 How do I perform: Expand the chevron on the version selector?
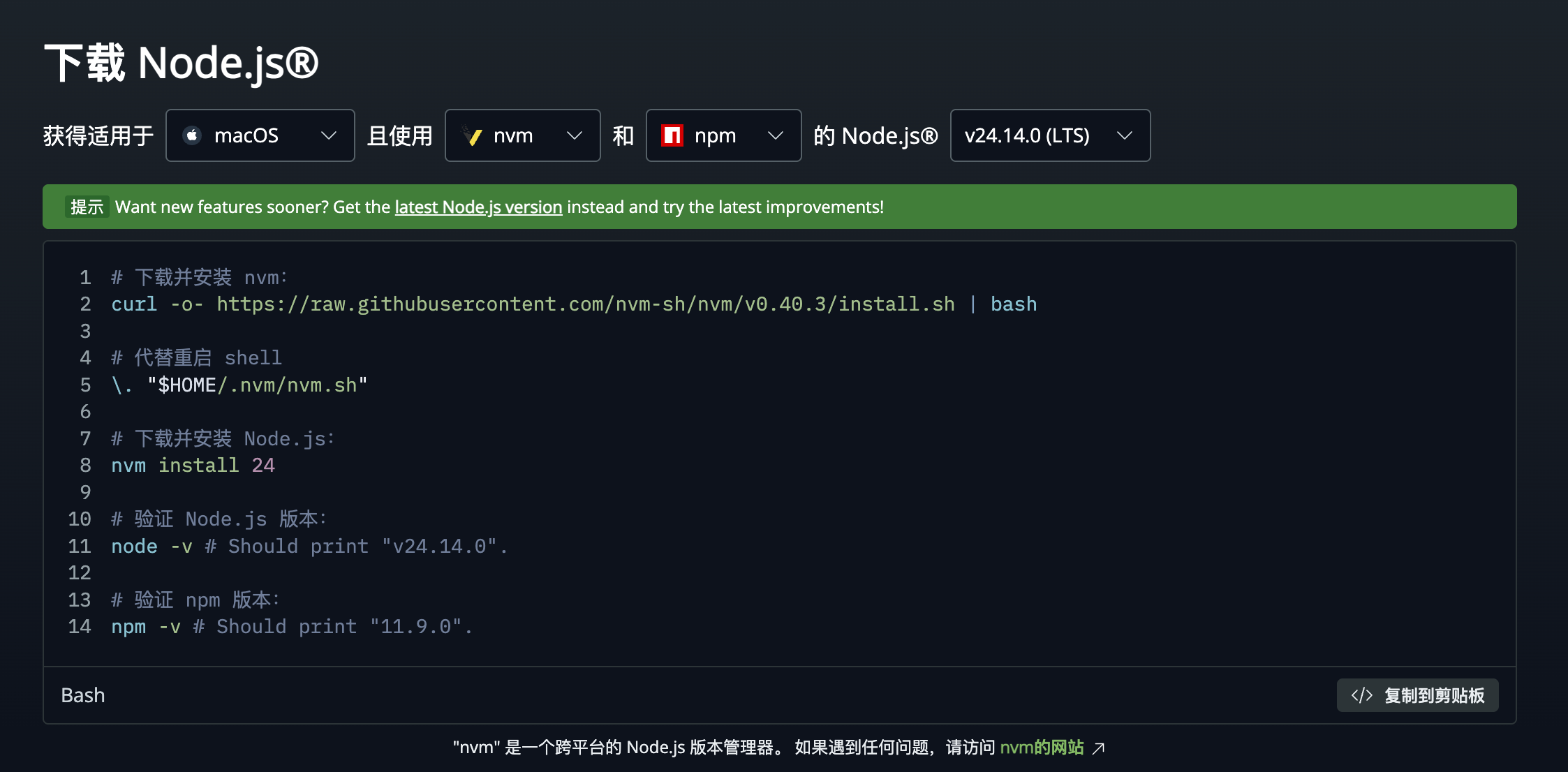(1125, 135)
